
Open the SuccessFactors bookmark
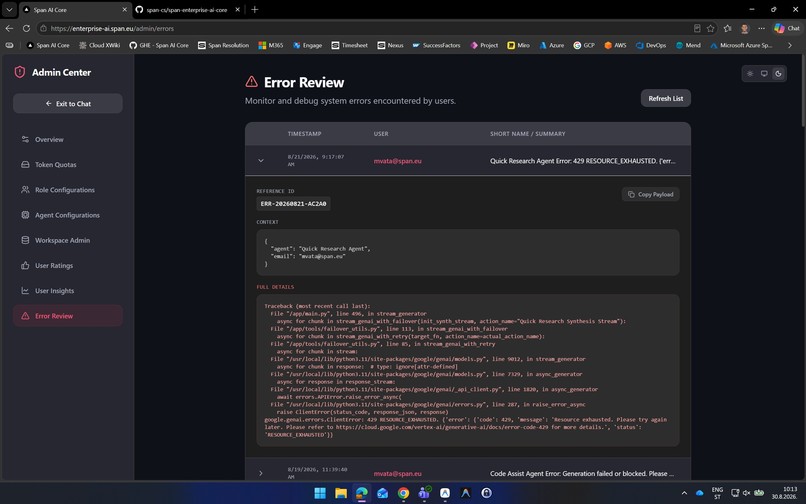[x=436, y=45]
